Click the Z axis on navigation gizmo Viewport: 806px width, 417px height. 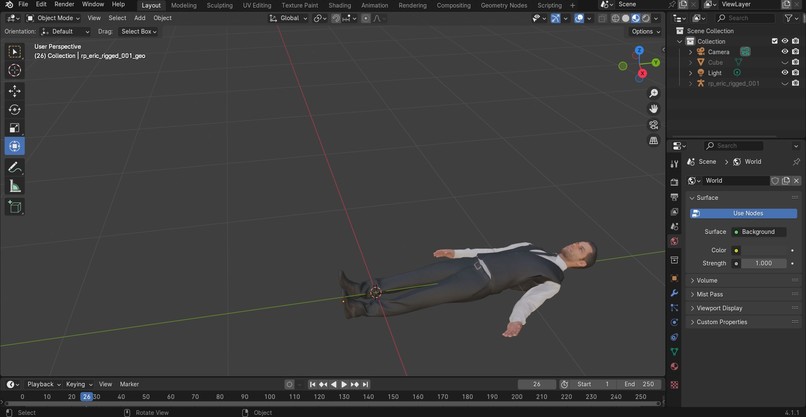click(639, 50)
